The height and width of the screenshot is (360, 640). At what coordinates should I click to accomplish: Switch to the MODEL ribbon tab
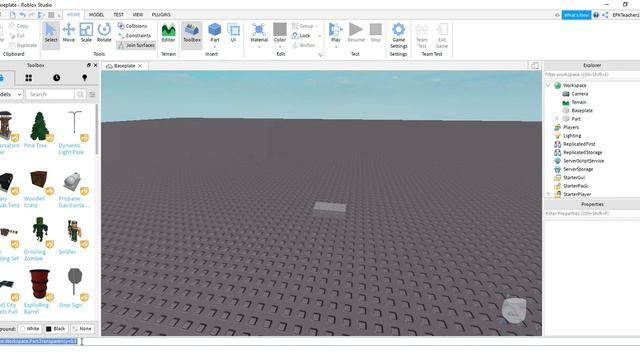(97, 15)
